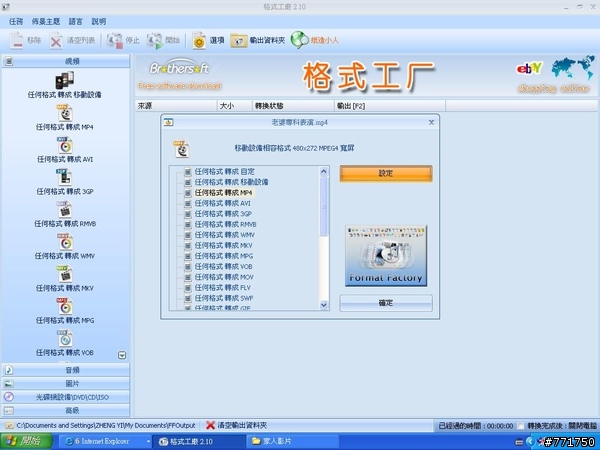600x450 pixels.
Task: Click the folder icon beside the output path
Action: click(x=9, y=426)
